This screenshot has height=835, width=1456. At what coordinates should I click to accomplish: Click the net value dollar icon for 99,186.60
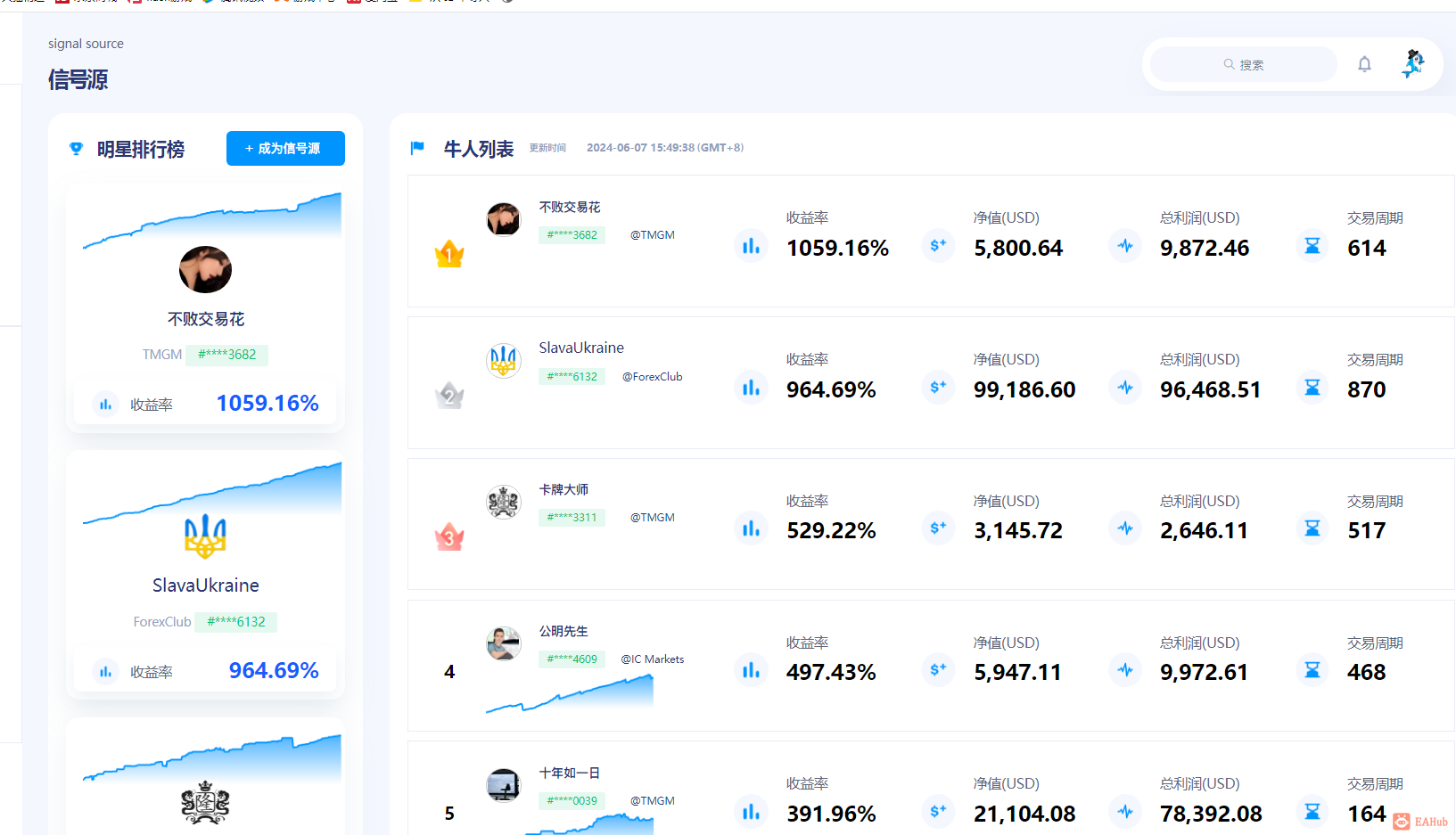point(938,388)
